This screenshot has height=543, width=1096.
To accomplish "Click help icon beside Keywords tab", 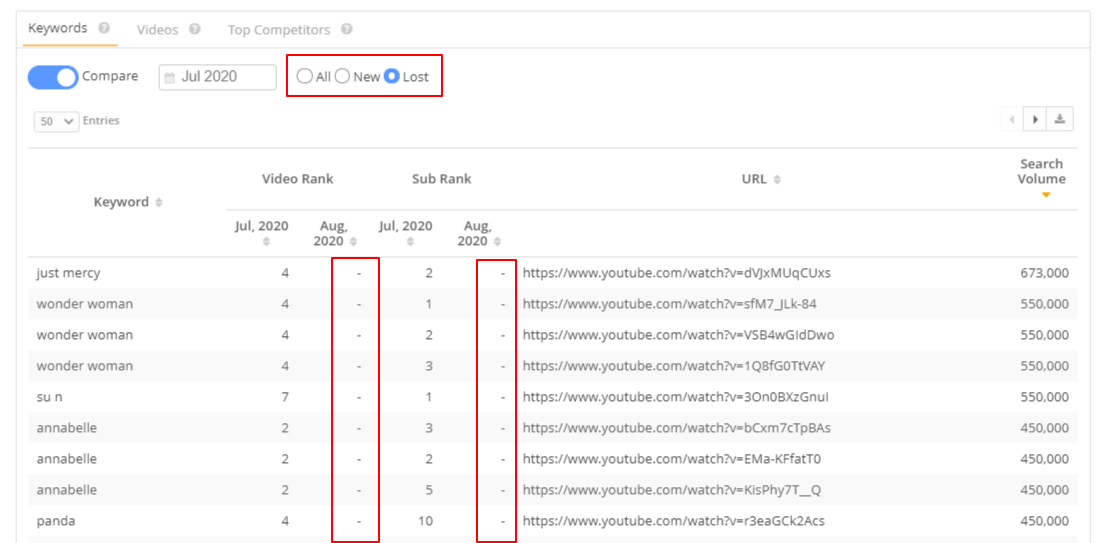I will click(x=104, y=29).
